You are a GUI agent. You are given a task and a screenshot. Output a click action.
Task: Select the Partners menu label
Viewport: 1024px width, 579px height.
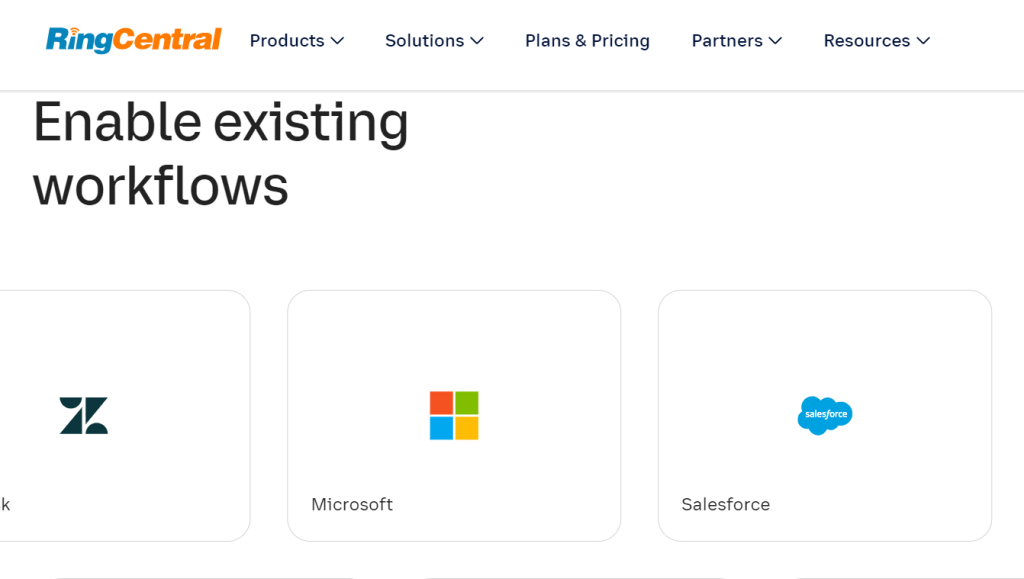tap(727, 41)
